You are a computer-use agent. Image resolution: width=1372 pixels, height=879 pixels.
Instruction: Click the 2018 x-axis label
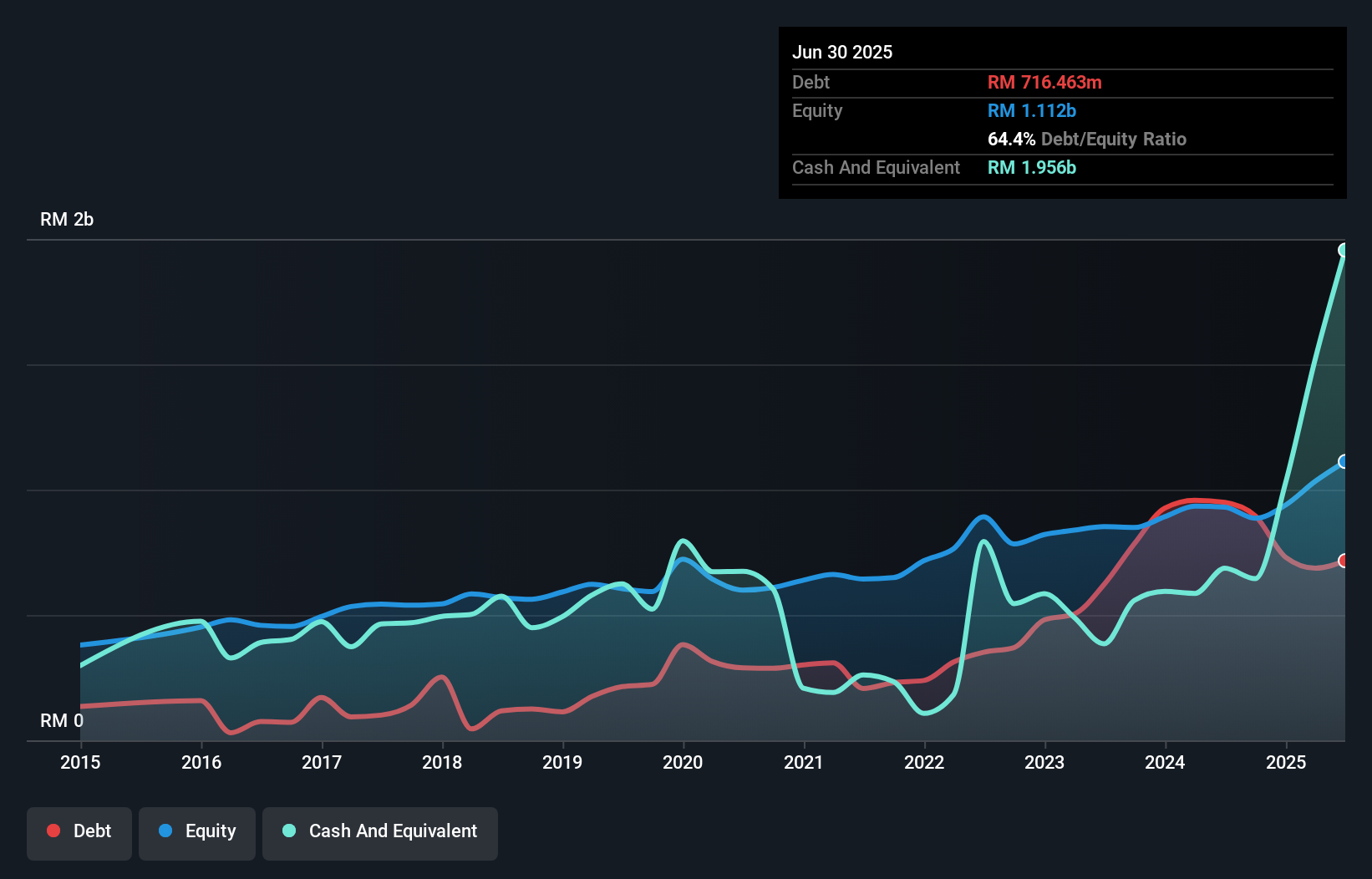pyautogui.click(x=442, y=762)
